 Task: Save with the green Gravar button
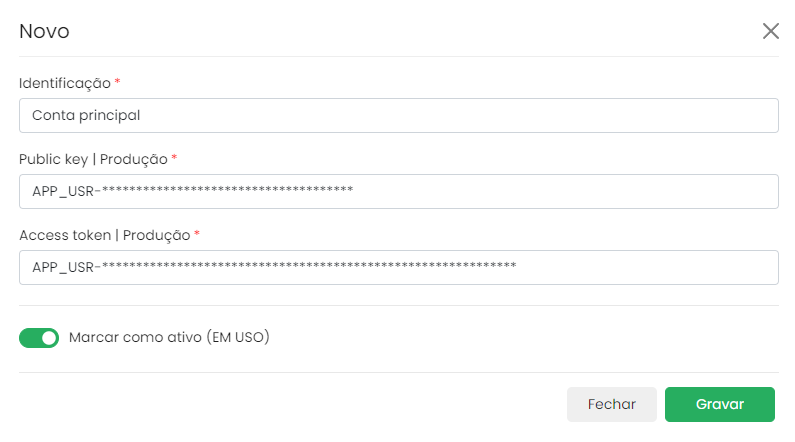[x=720, y=404]
